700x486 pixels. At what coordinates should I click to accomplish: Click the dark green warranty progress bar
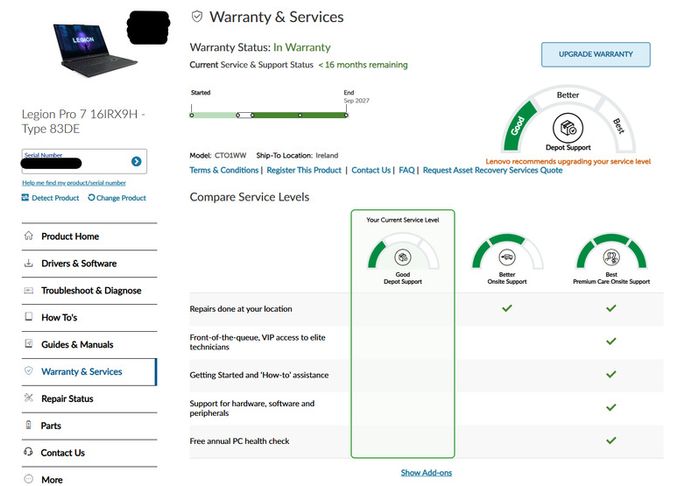[x=299, y=115]
